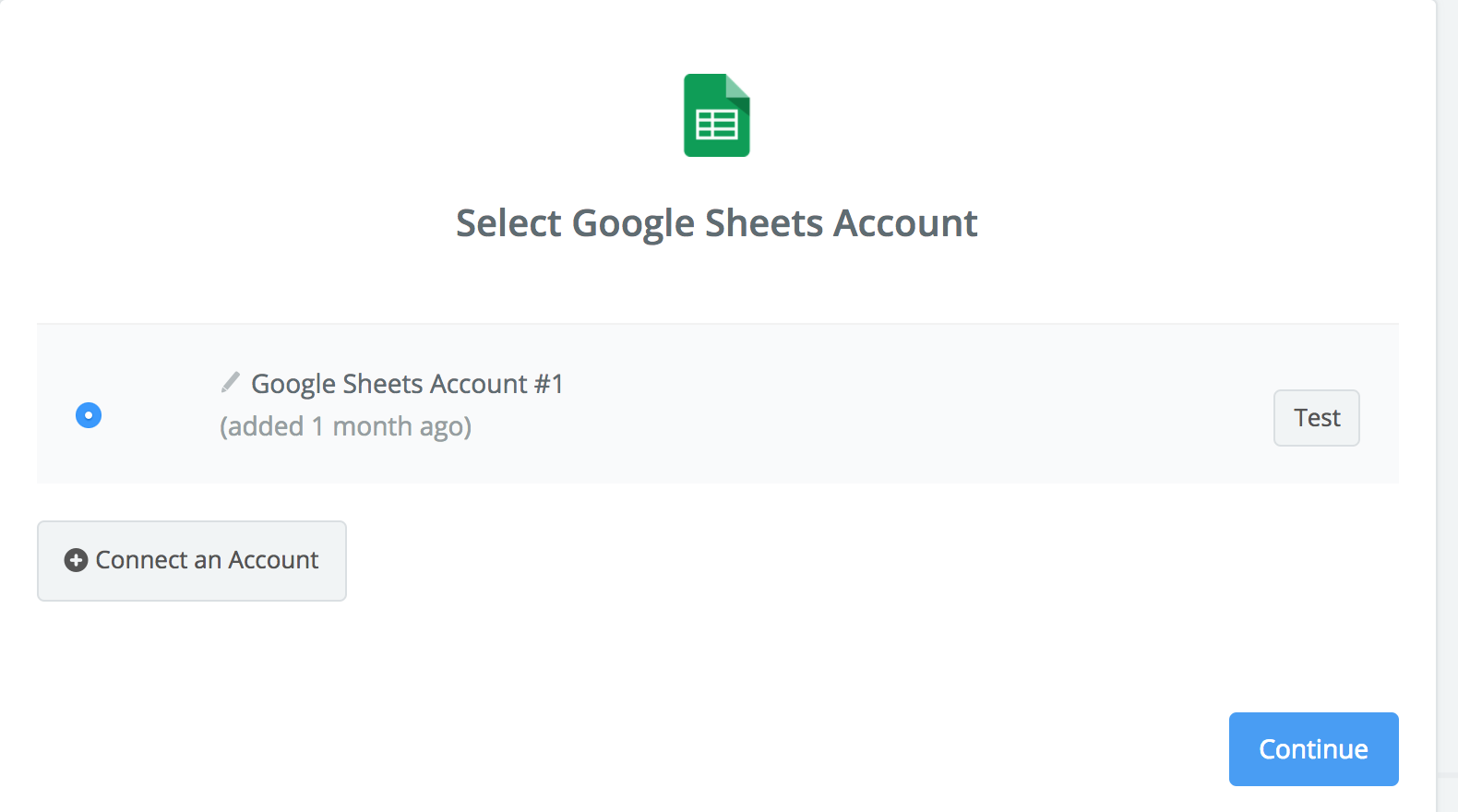The image size is (1458, 812).
Task: Click the spreadsheet grid inside the Sheets logo
Action: click(x=716, y=125)
